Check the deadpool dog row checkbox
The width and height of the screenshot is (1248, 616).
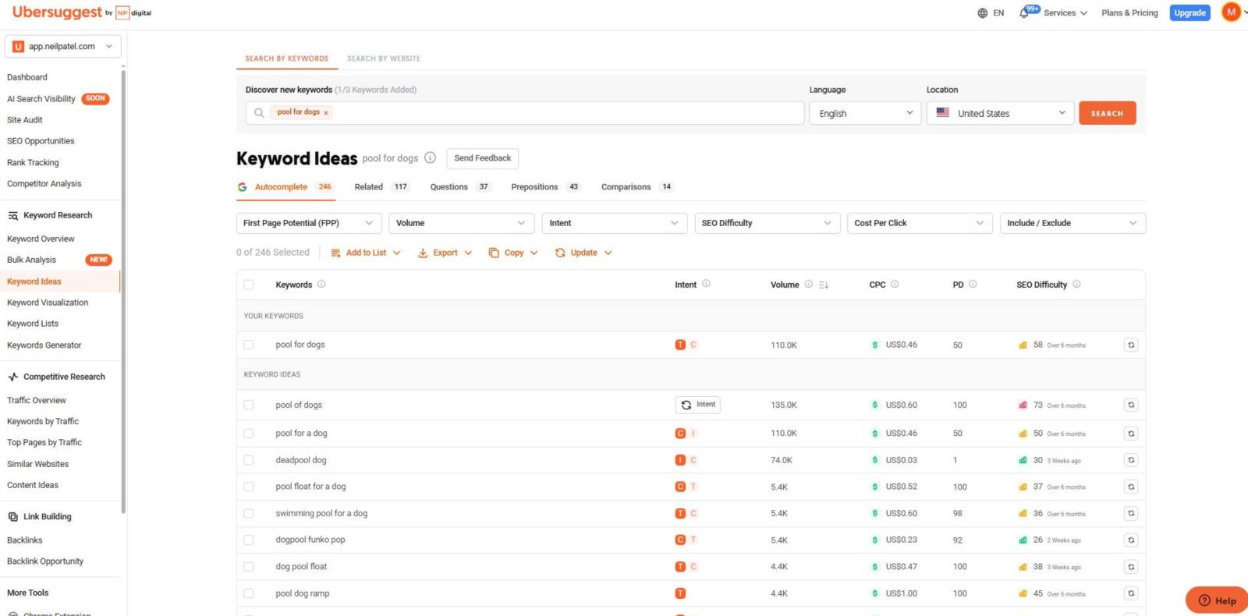[x=249, y=460]
